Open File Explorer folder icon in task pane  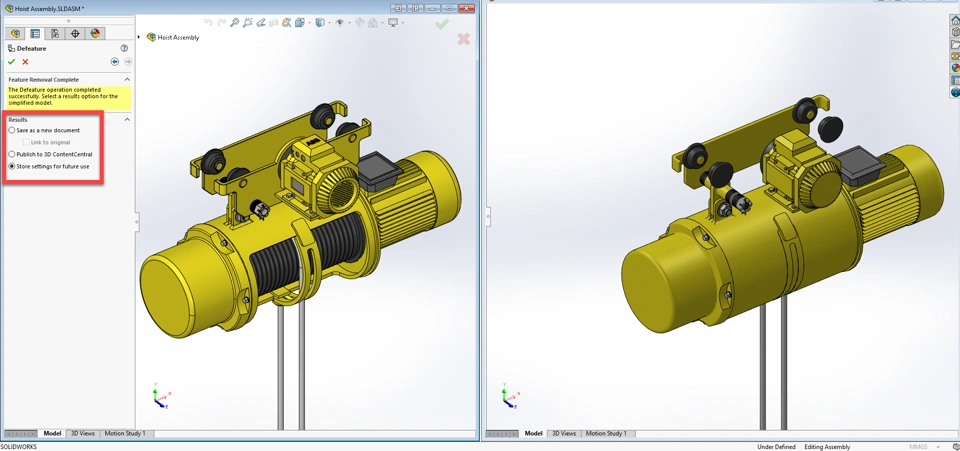(x=955, y=44)
